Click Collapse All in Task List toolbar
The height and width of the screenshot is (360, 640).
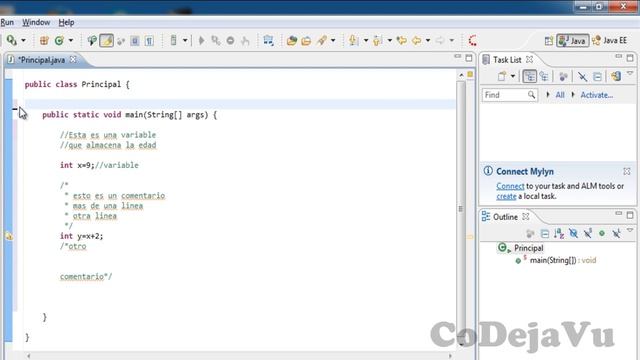[597, 76]
